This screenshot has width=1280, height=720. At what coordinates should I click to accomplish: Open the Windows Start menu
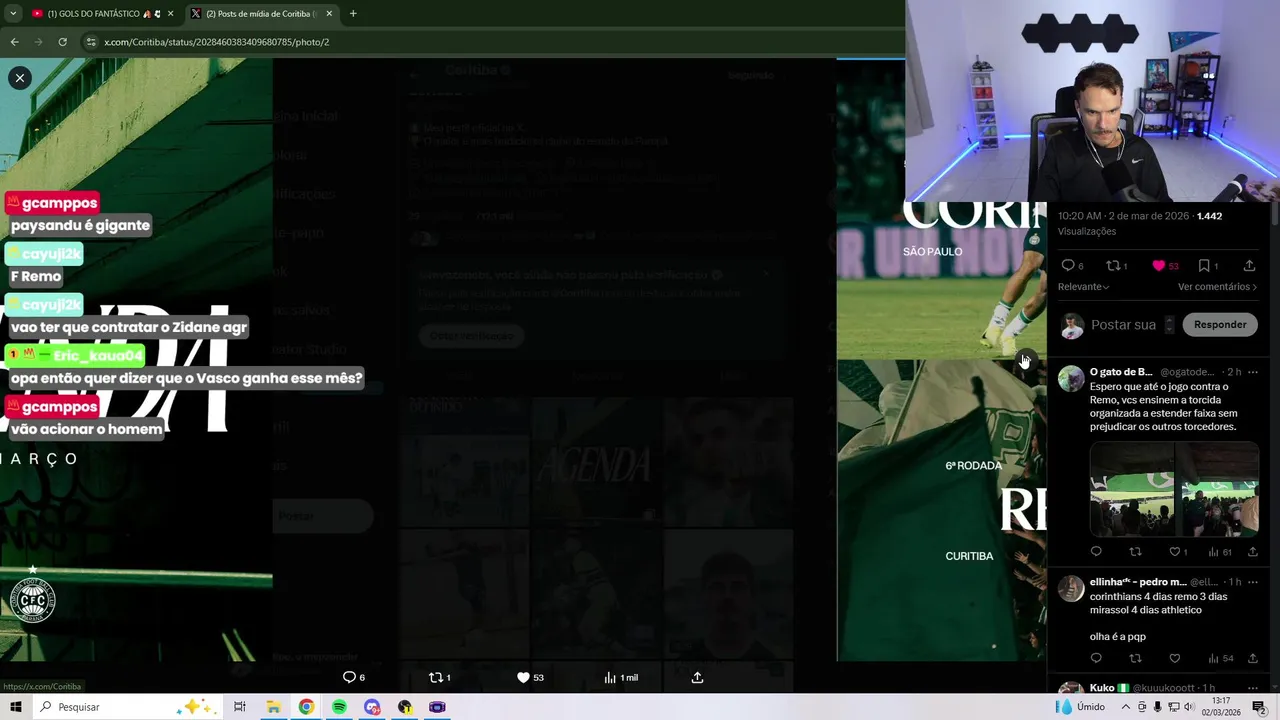click(17, 707)
